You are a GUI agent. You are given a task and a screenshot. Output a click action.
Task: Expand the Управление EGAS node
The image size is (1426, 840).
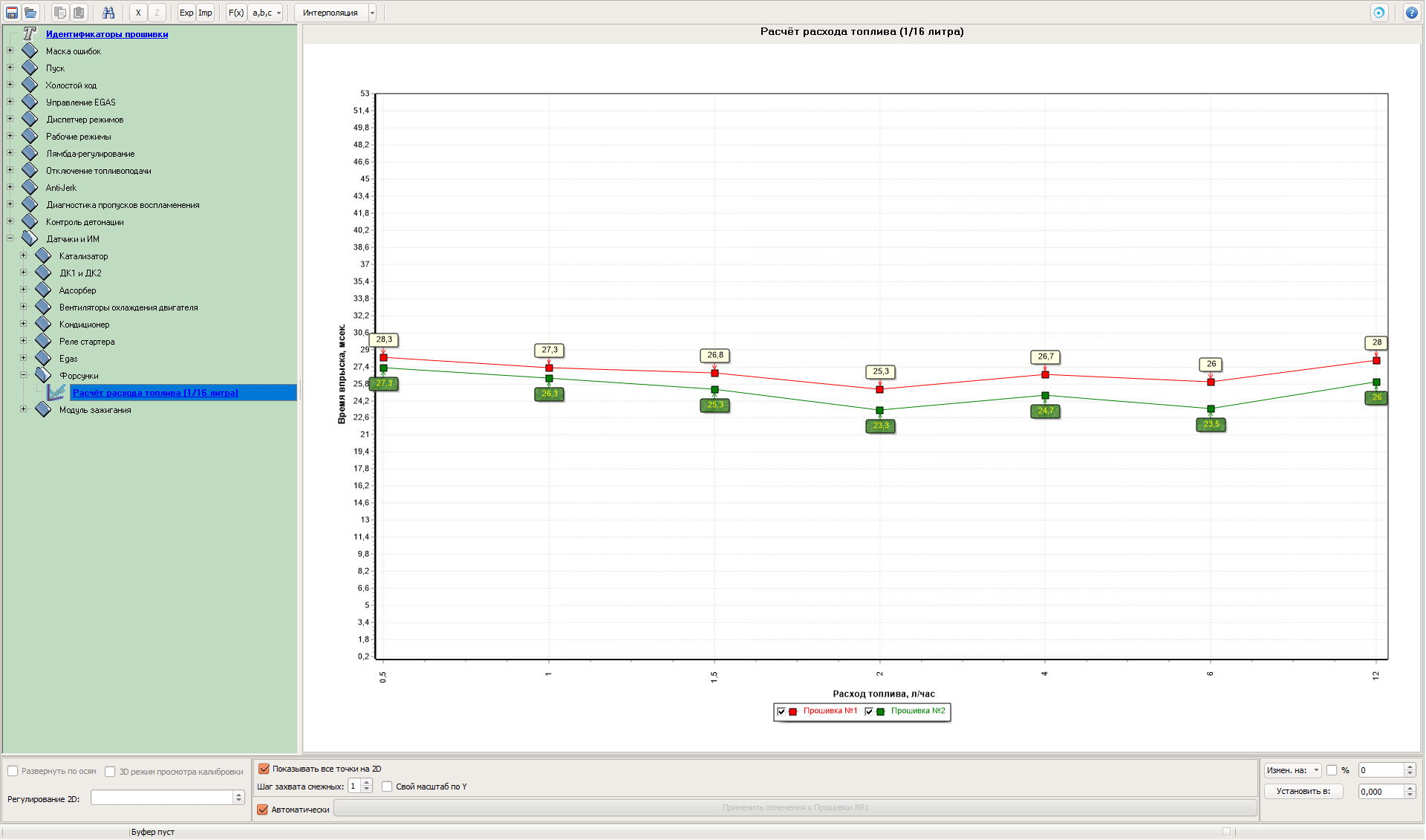10,102
